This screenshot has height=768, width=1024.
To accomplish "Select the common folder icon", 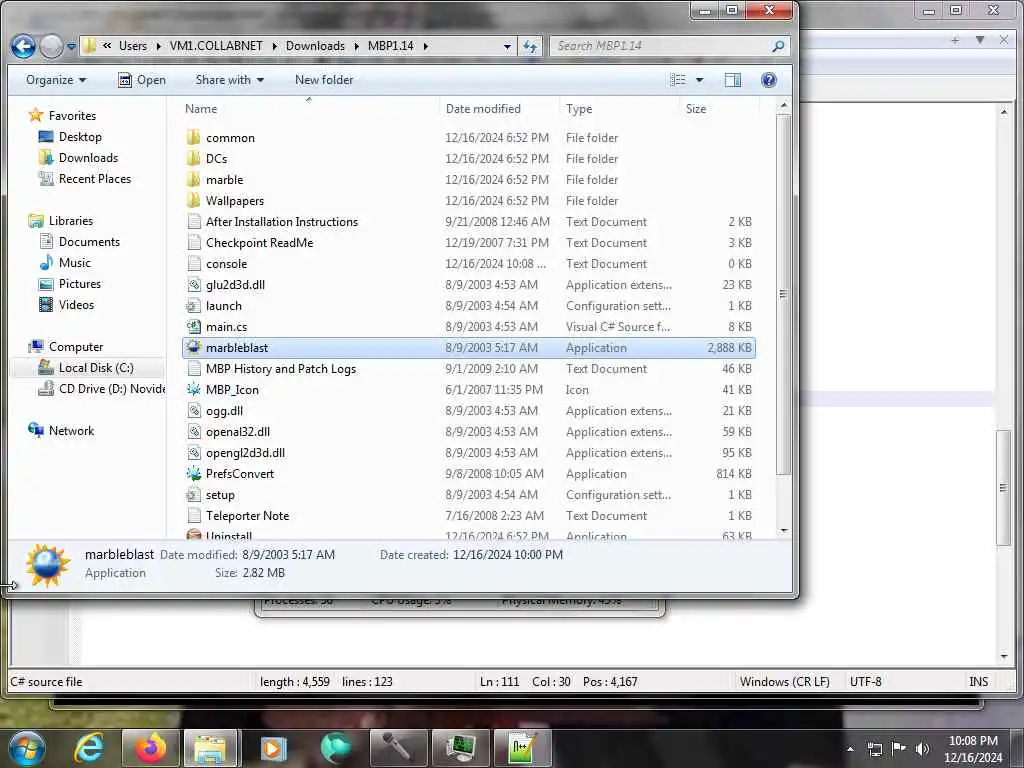I will pyautogui.click(x=193, y=137).
